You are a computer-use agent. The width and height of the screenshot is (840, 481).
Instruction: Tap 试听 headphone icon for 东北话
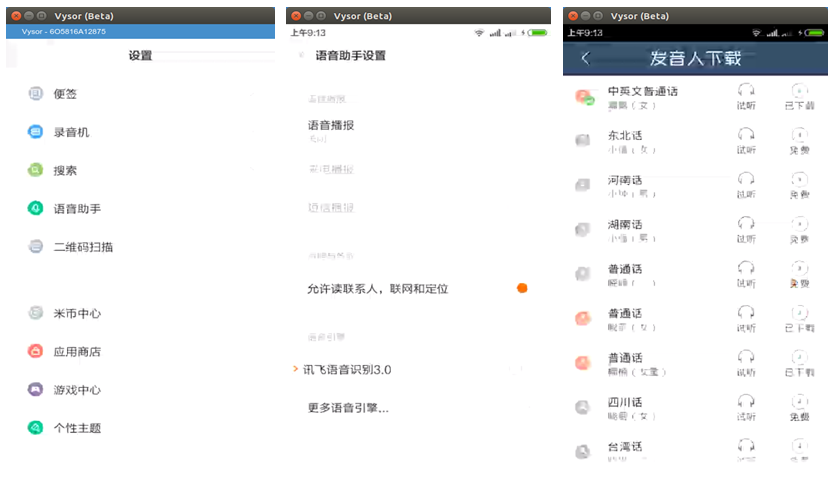coord(746,134)
